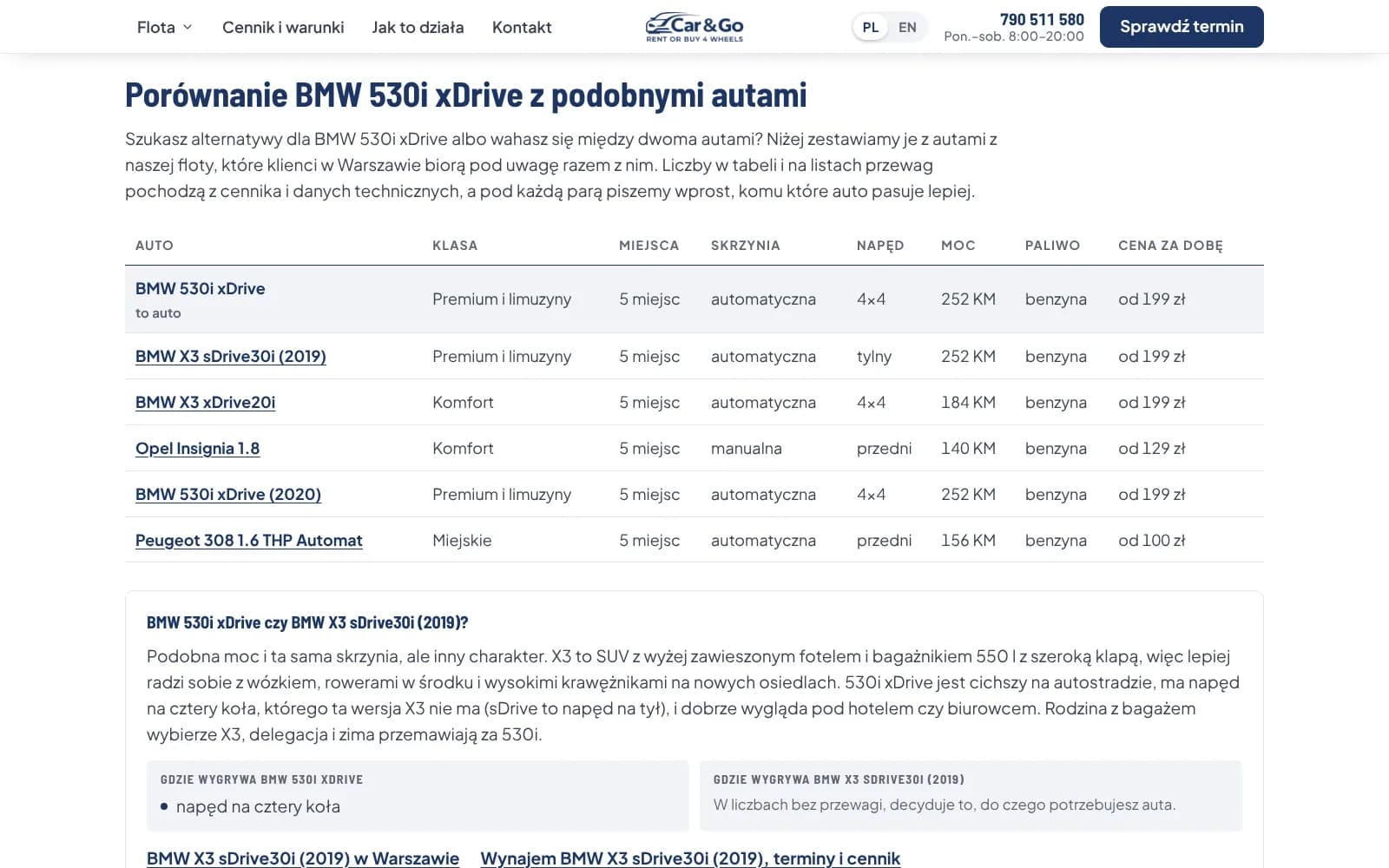Switch language to EN
The height and width of the screenshot is (868, 1389).
907,27
